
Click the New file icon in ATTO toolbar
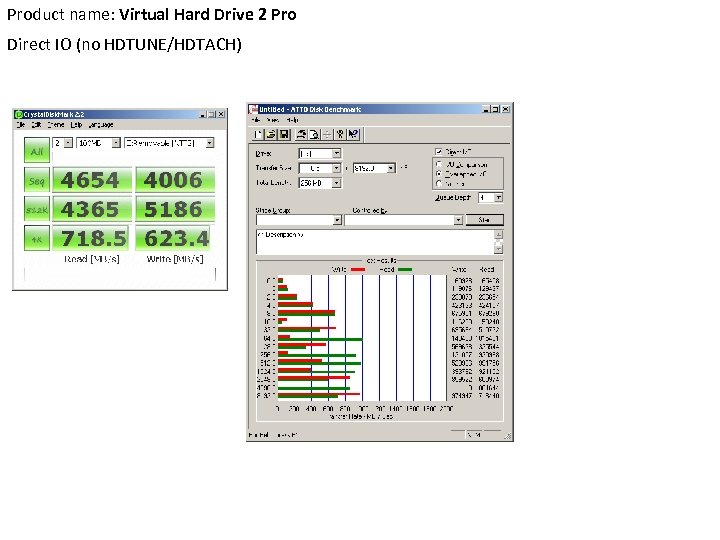point(259,135)
